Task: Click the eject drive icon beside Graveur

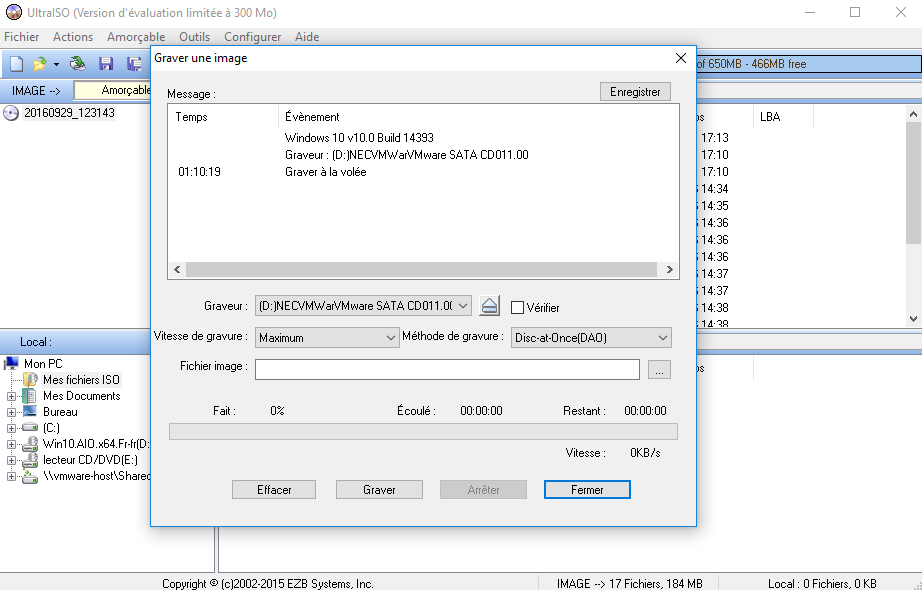Action: pyautogui.click(x=489, y=306)
